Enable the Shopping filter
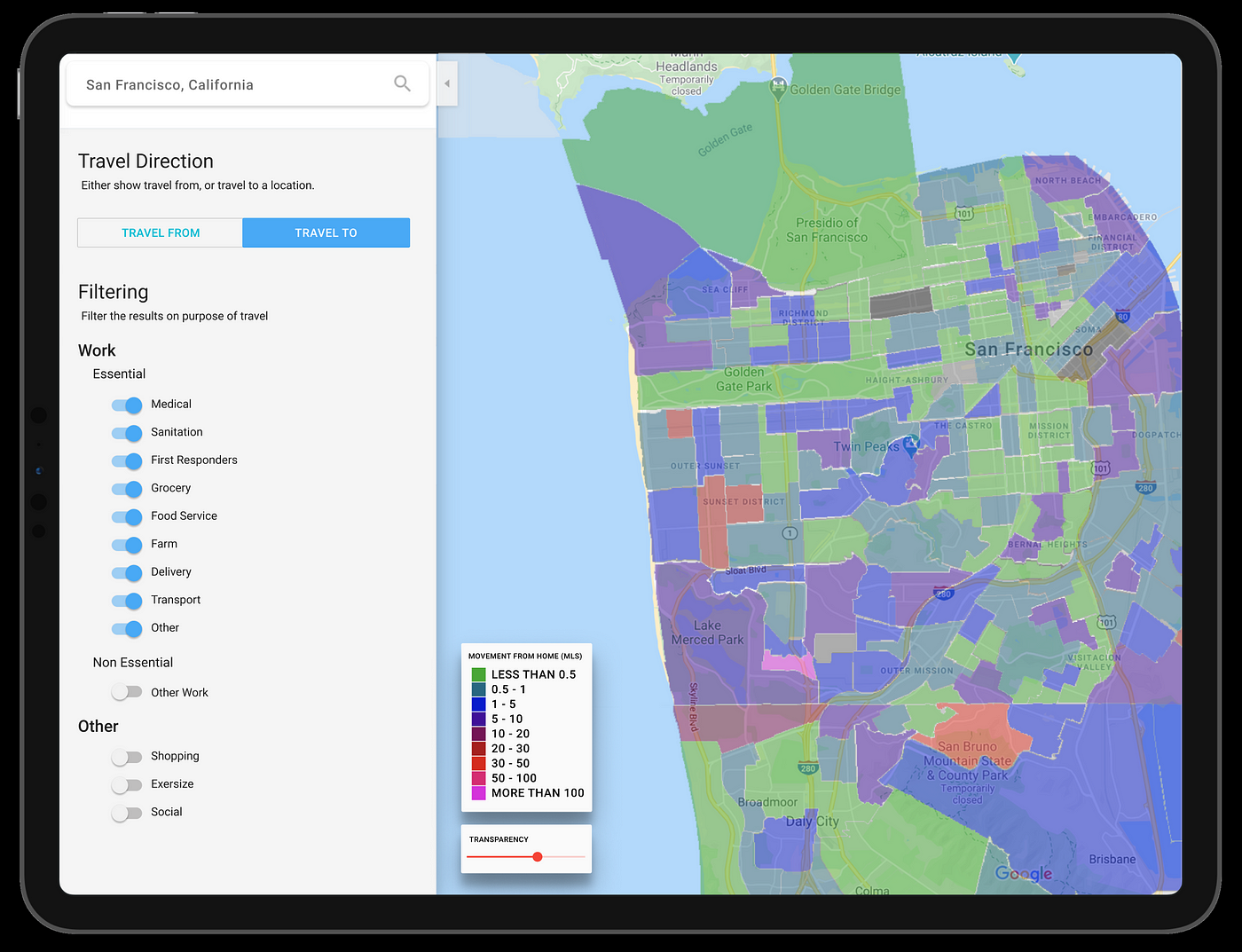1242x952 pixels. [127, 757]
